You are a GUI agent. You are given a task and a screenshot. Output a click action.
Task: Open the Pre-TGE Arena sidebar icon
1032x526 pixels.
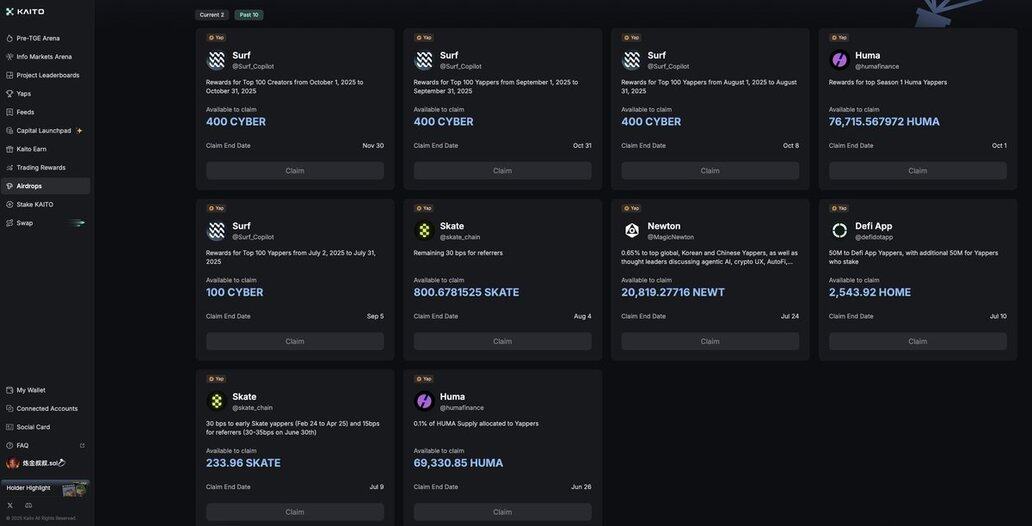pos(10,38)
